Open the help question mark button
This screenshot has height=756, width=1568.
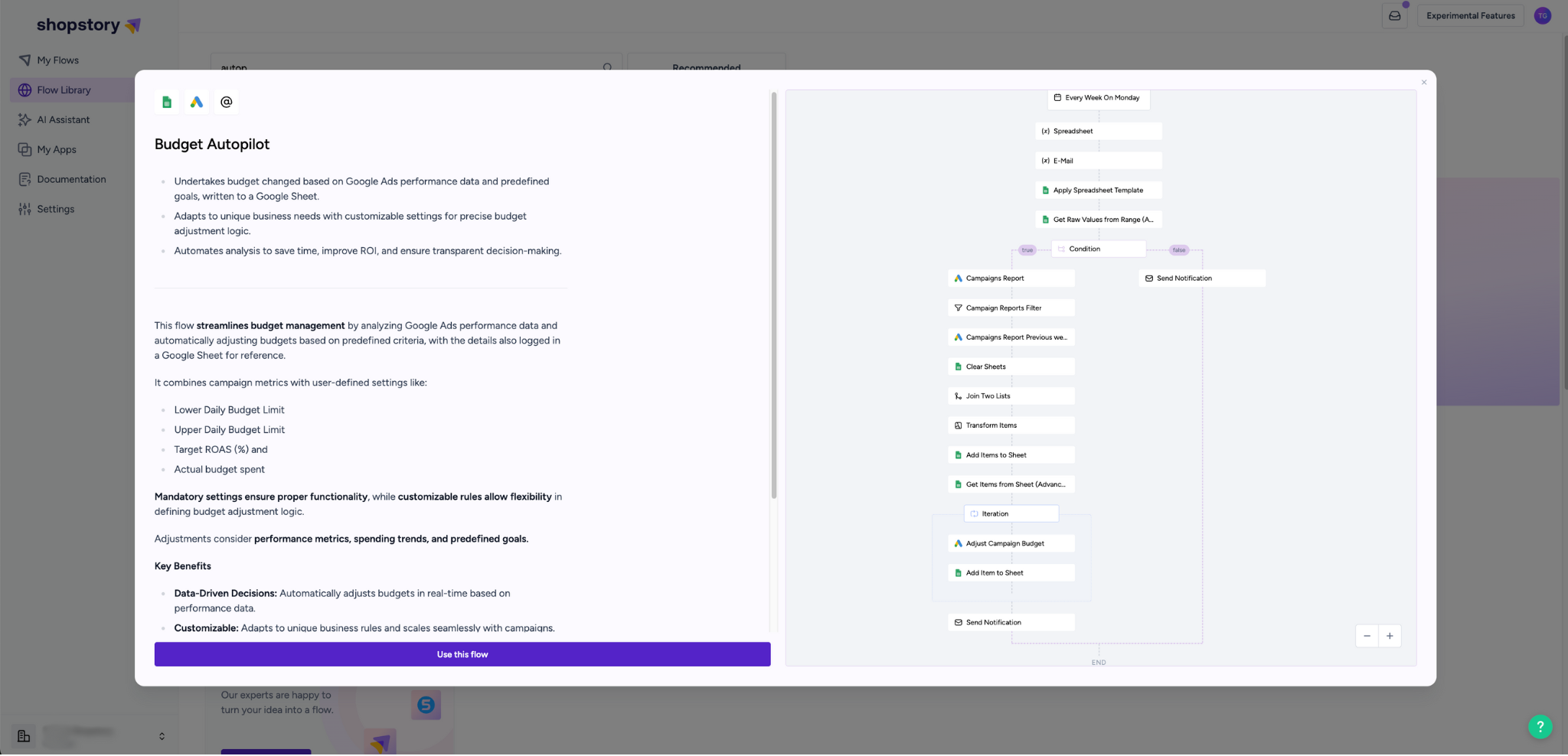coord(1540,728)
